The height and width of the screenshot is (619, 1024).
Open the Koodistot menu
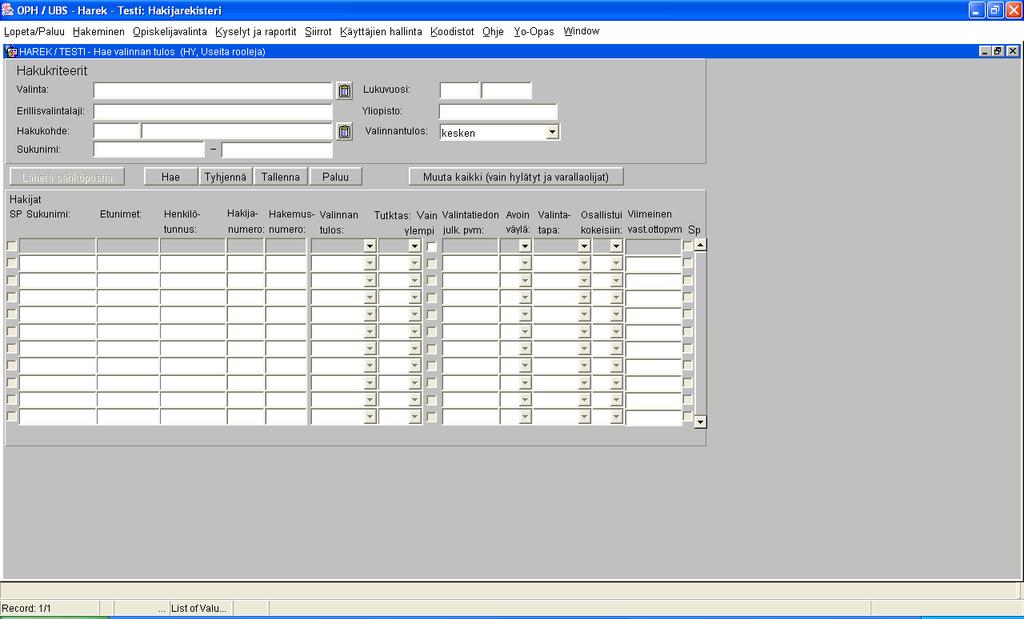[x=452, y=31]
